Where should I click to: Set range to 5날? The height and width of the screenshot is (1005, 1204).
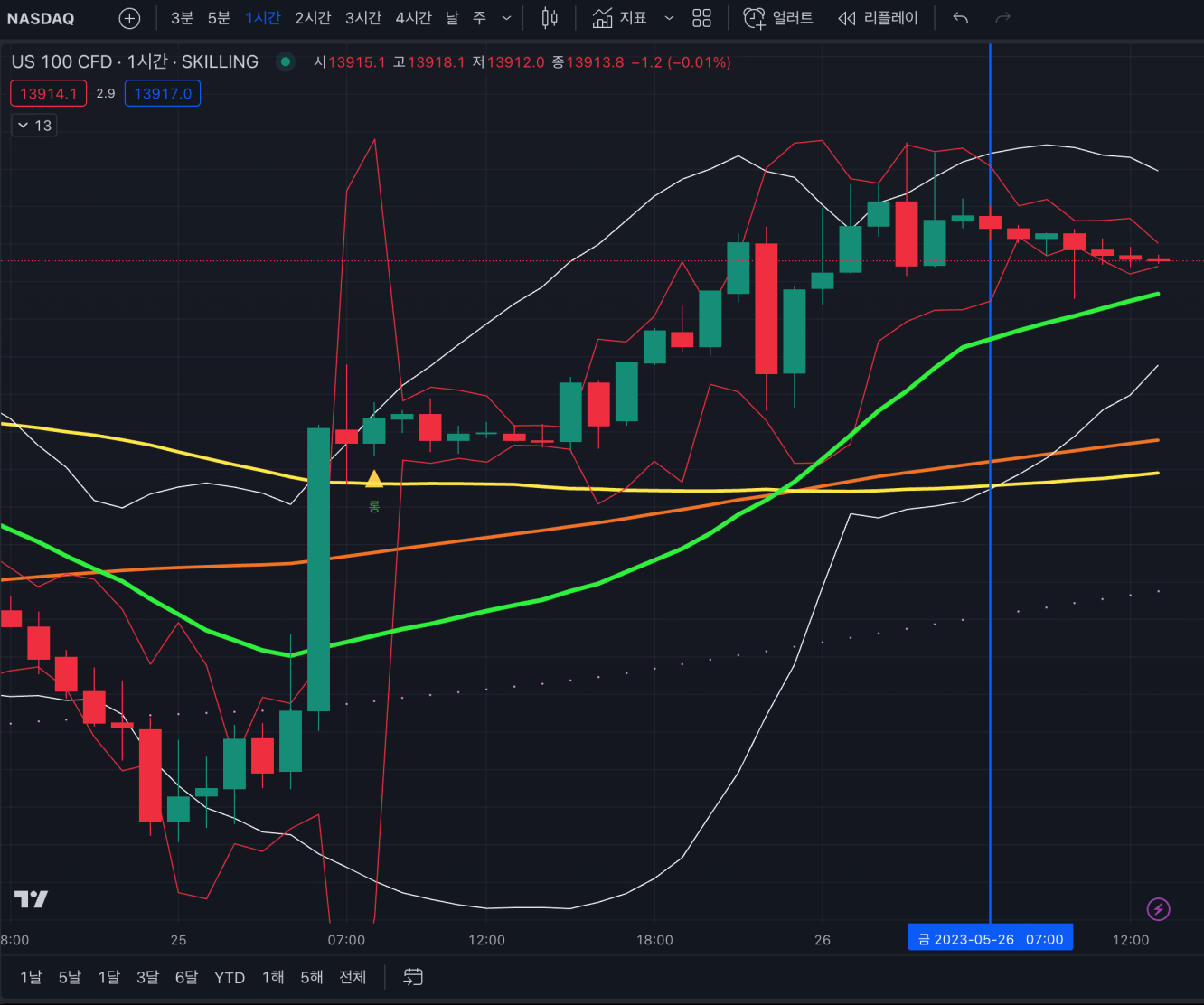tap(70, 977)
